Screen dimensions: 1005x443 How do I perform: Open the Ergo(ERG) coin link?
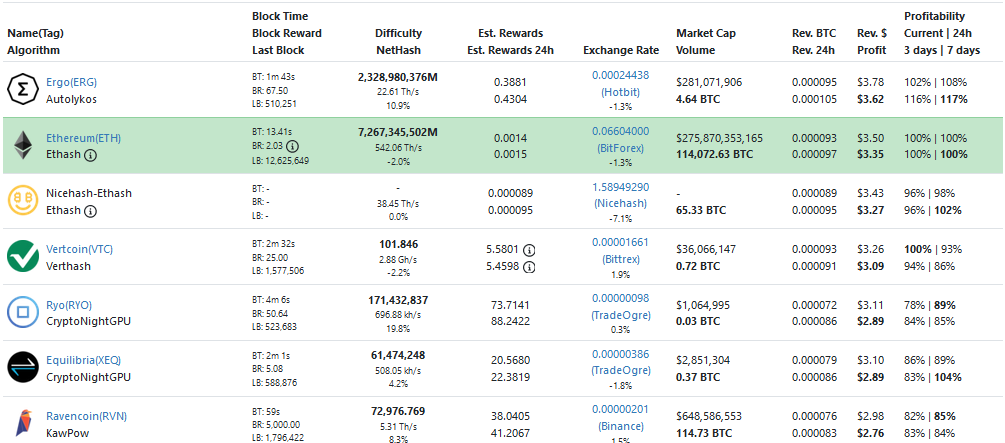(71, 82)
